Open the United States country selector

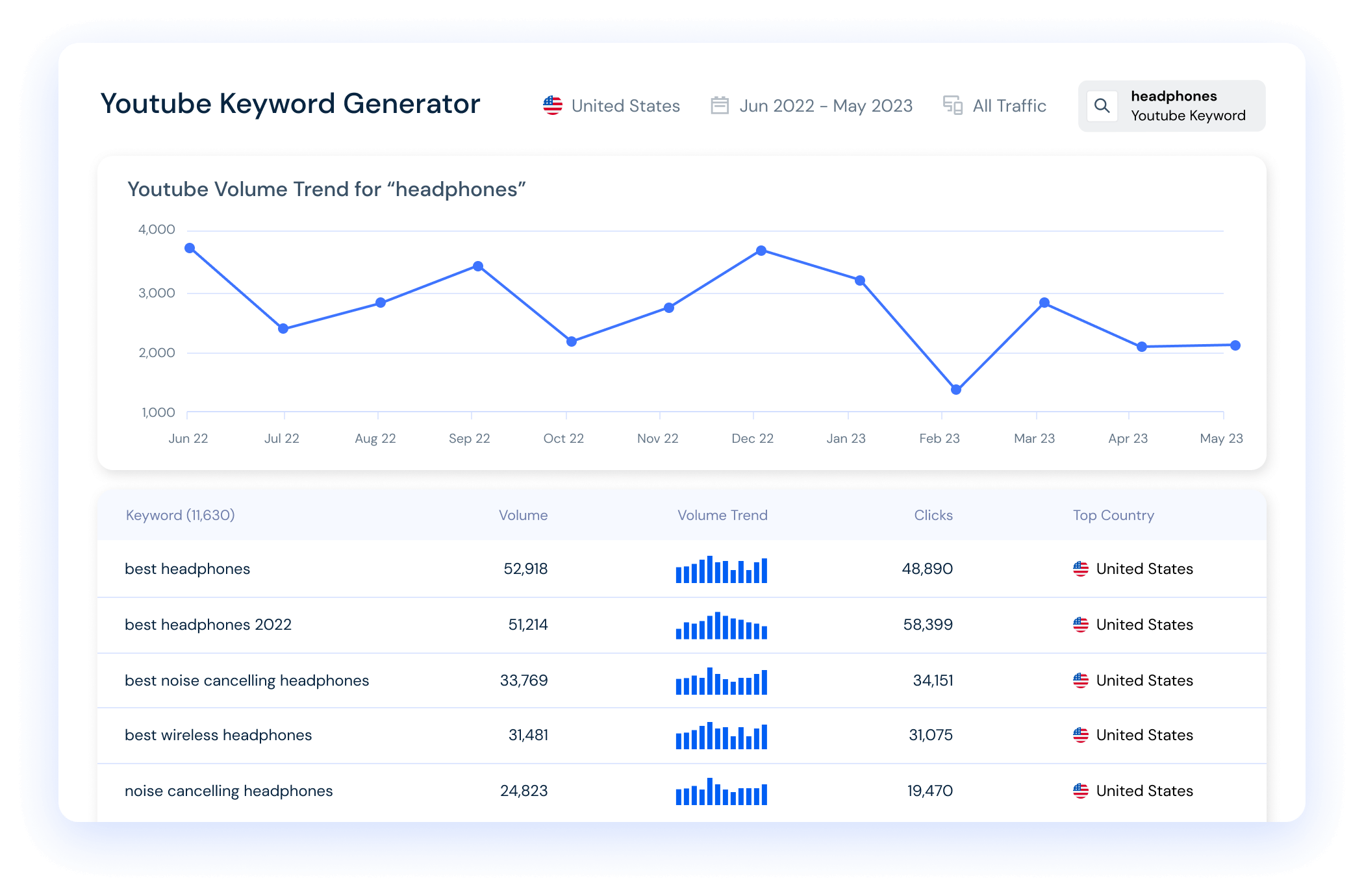coord(611,106)
